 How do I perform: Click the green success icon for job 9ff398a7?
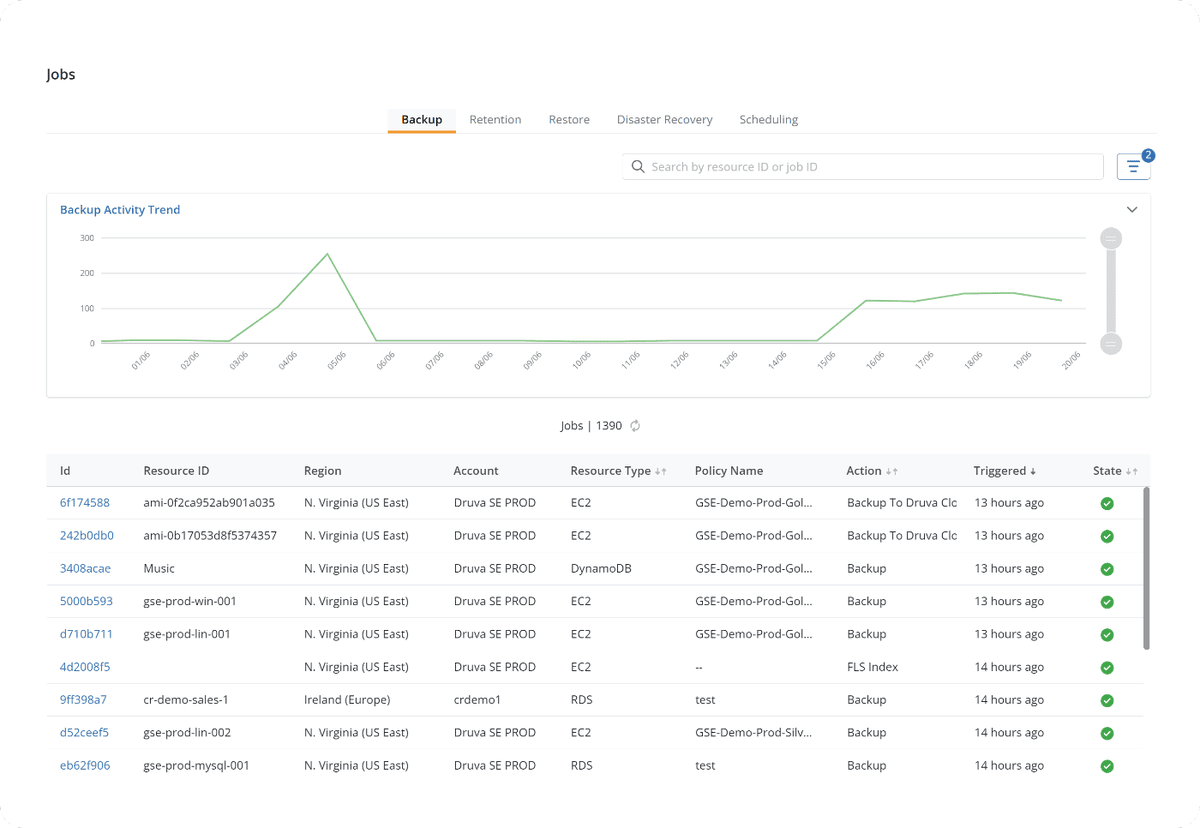[1107, 700]
